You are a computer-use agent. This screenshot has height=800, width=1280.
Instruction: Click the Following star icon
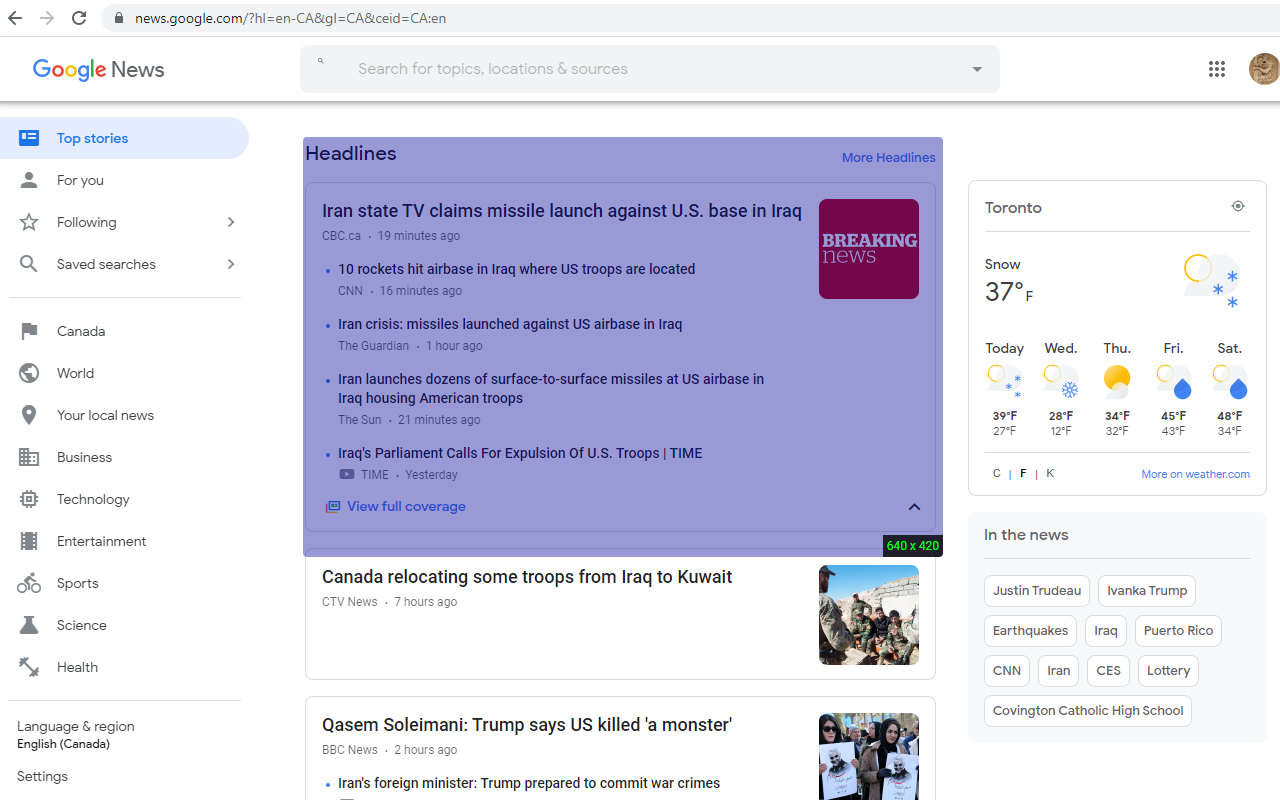(x=29, y=222)
